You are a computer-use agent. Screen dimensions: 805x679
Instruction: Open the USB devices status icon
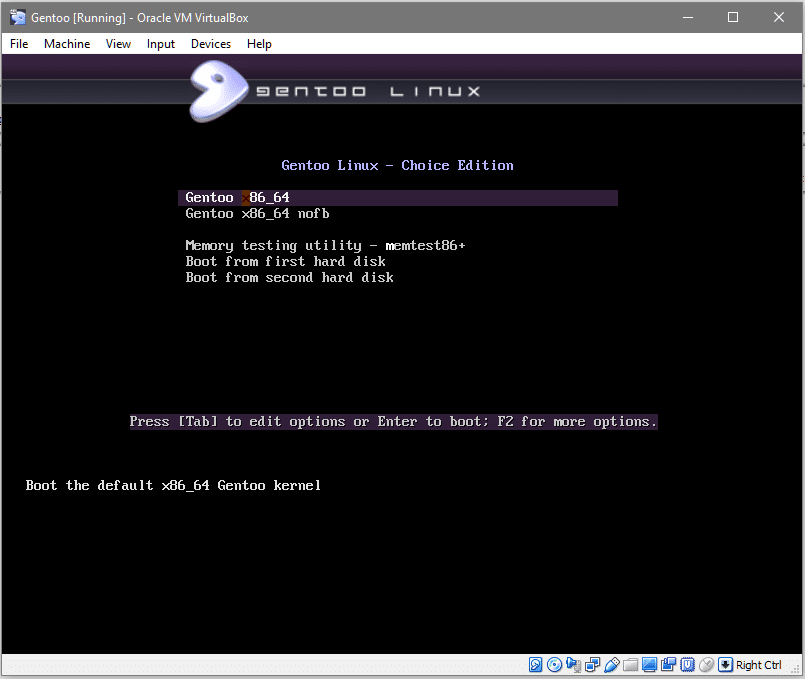[x=611, y=665]
